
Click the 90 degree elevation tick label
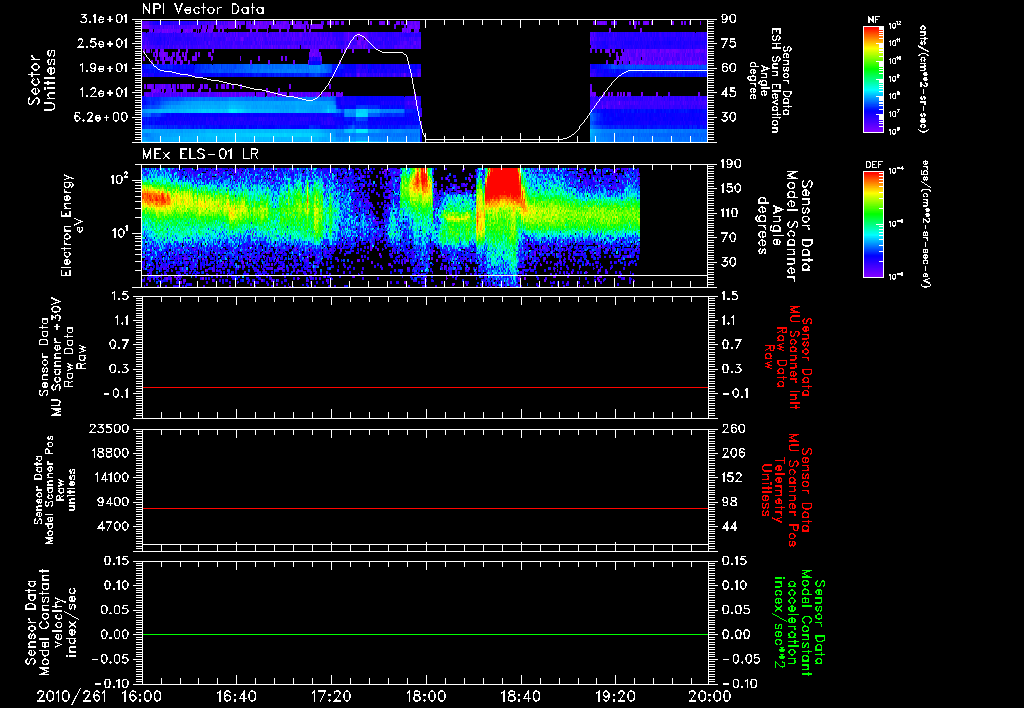(728, 19)
